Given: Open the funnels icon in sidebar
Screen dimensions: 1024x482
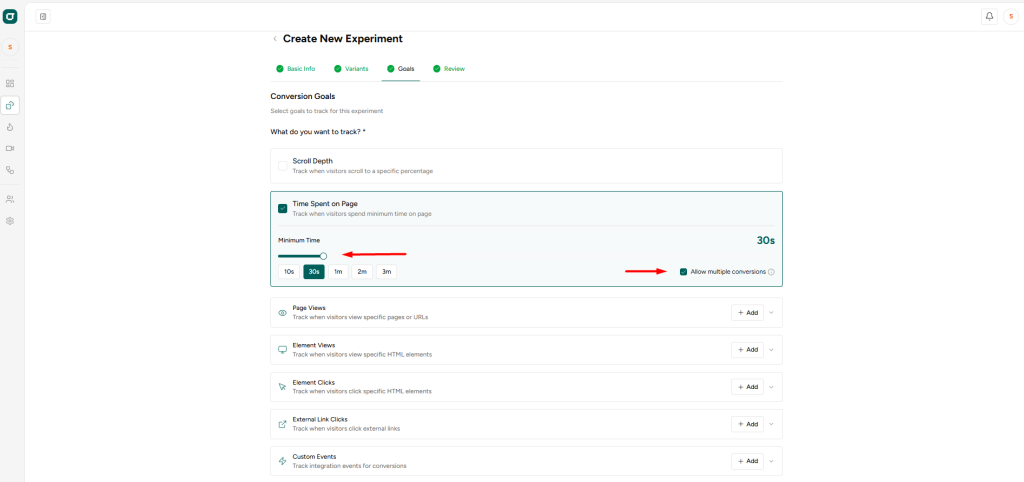Looking at the screenshot, I should tap(10, 170).
